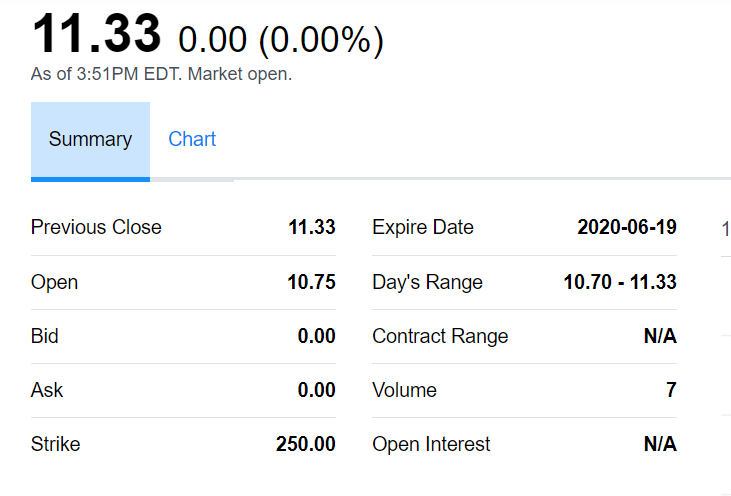Viewport: 731px width, 496px height.
Task: Click the Expire Date label
Action: (x=423, y=228)
